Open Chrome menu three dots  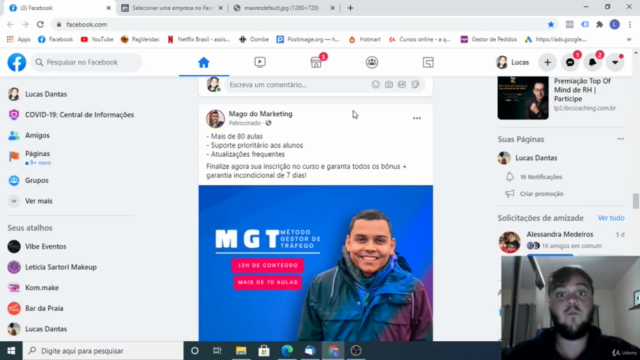point(630,24)
